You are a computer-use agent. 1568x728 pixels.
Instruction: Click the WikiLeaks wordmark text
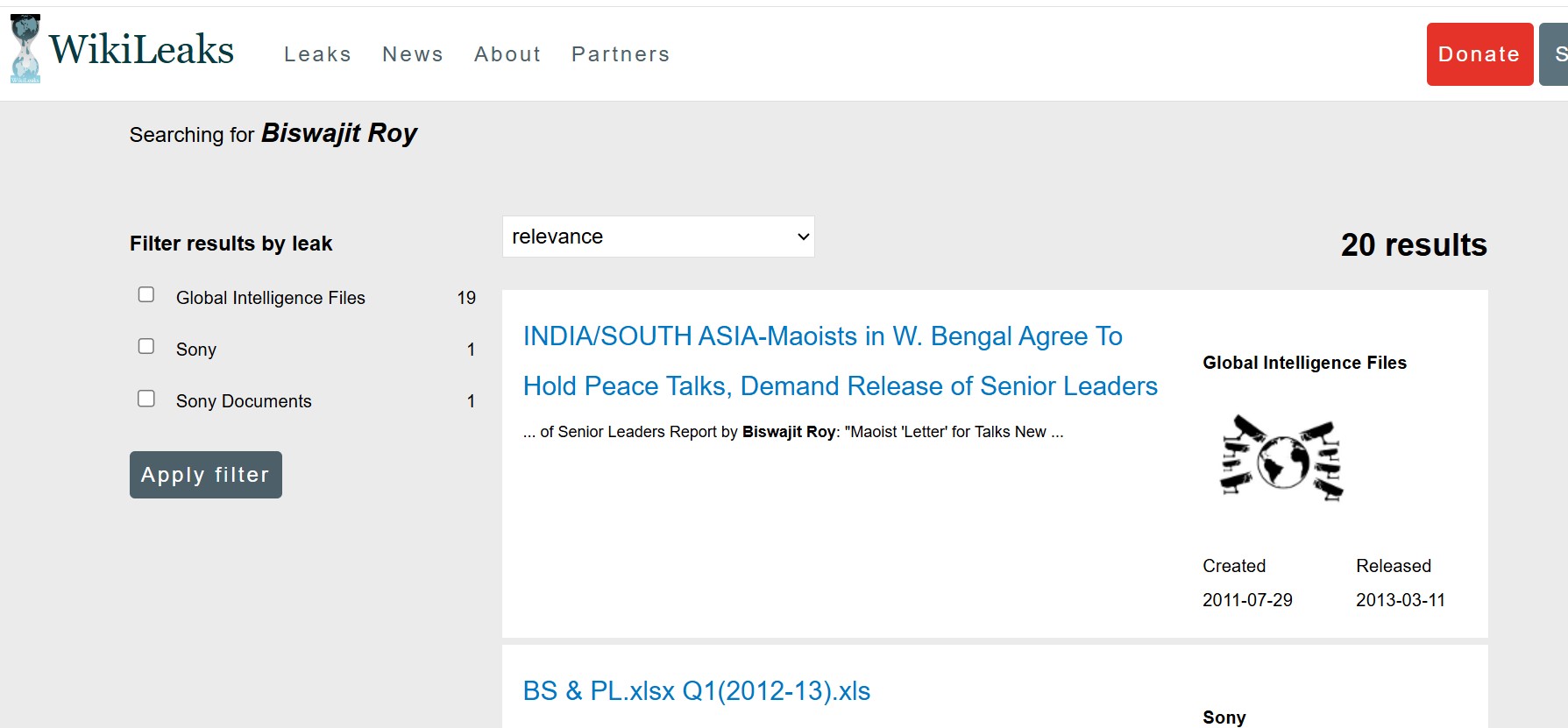[x=141, y=50]
